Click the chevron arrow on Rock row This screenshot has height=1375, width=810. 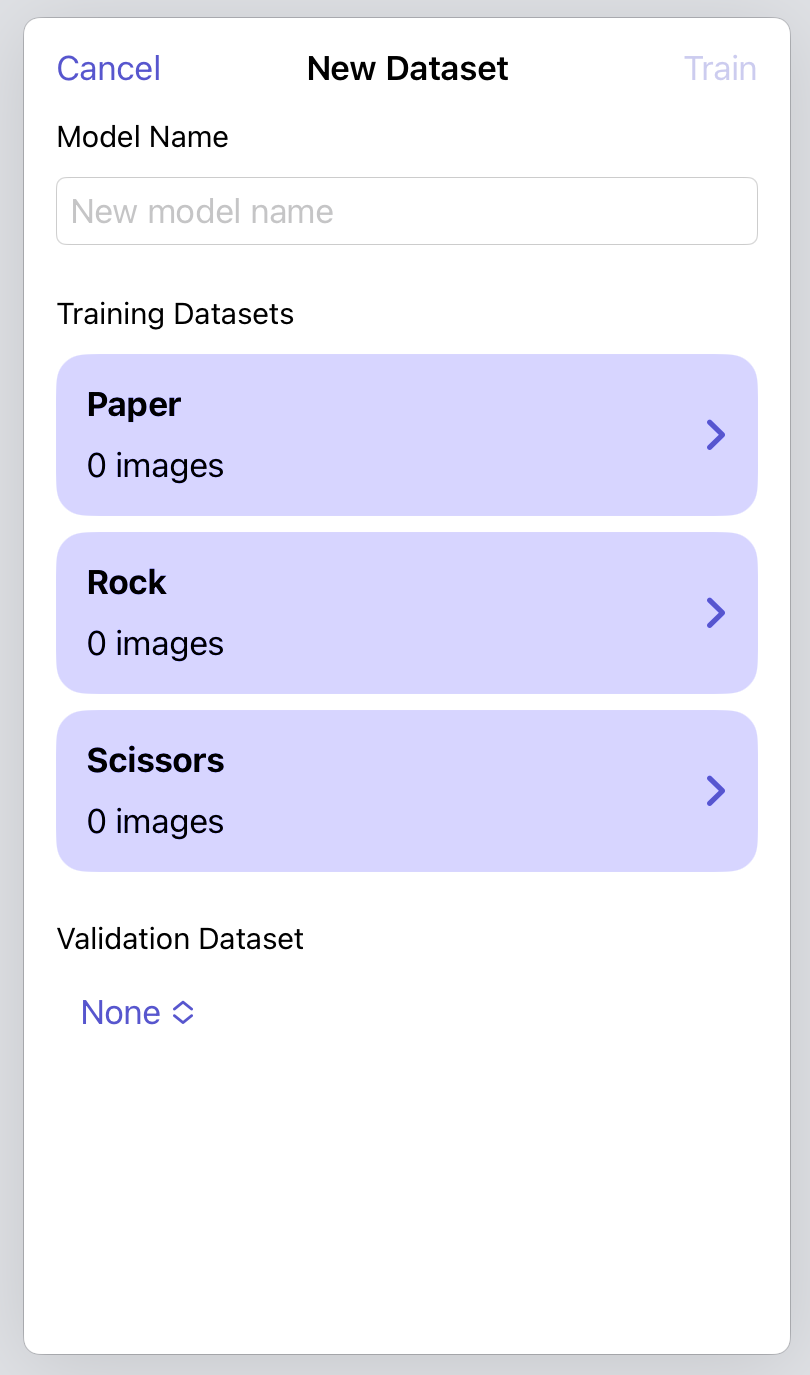tap(715, 613)
